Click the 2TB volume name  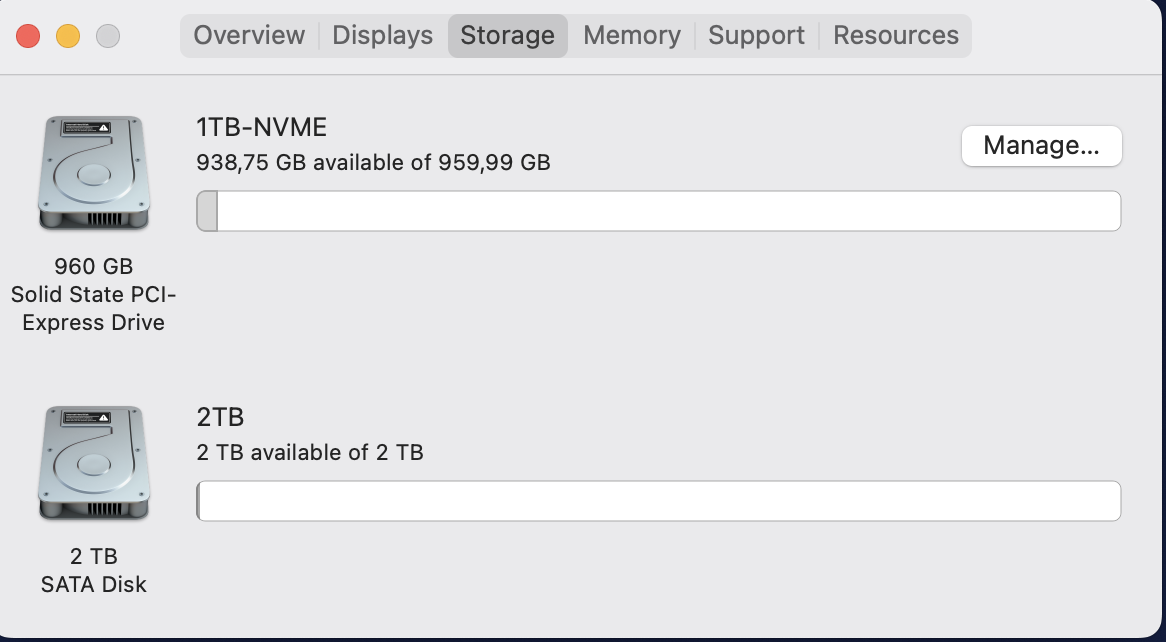[221, 417]
